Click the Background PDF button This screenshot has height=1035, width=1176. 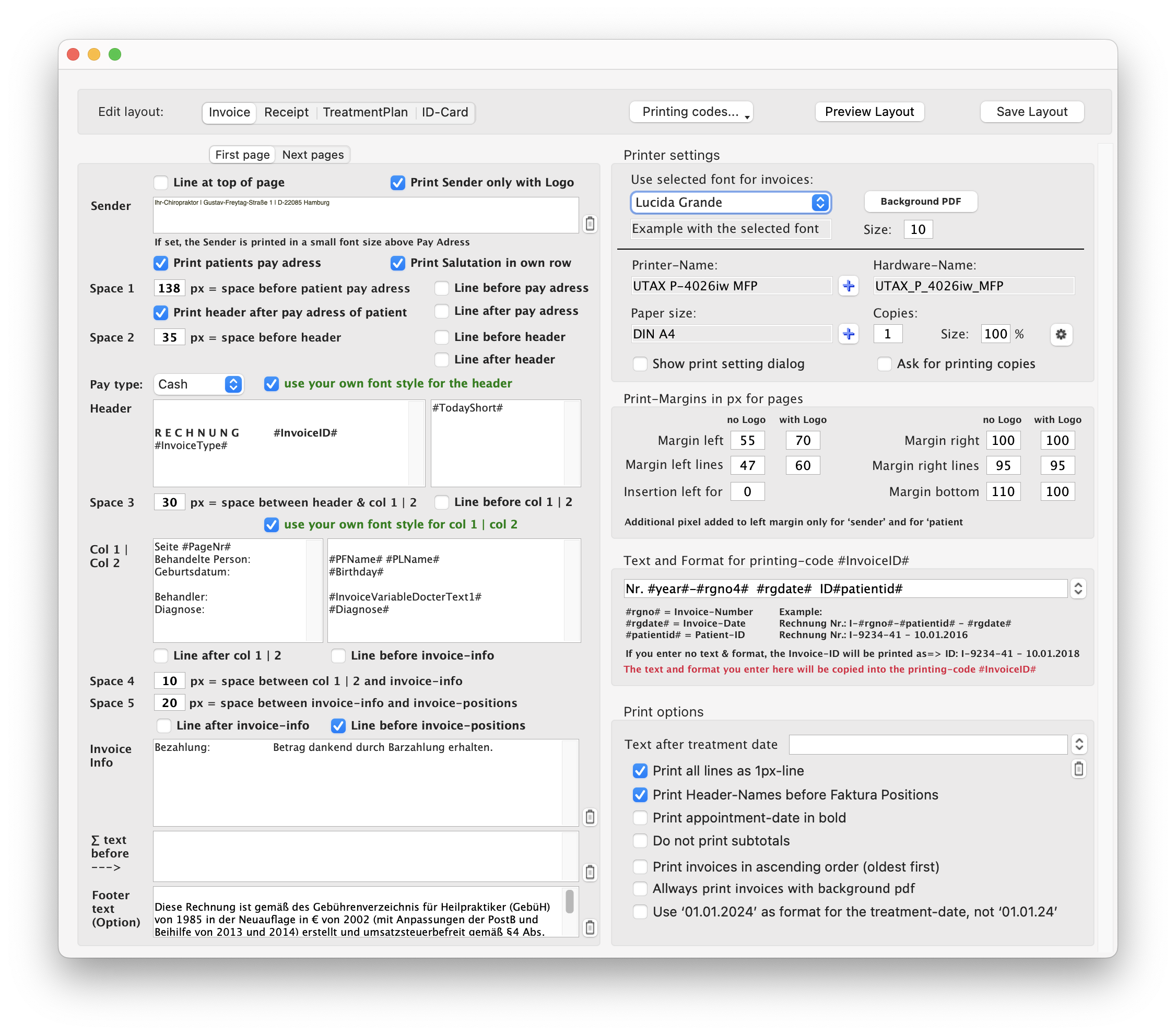coord(920,202)
